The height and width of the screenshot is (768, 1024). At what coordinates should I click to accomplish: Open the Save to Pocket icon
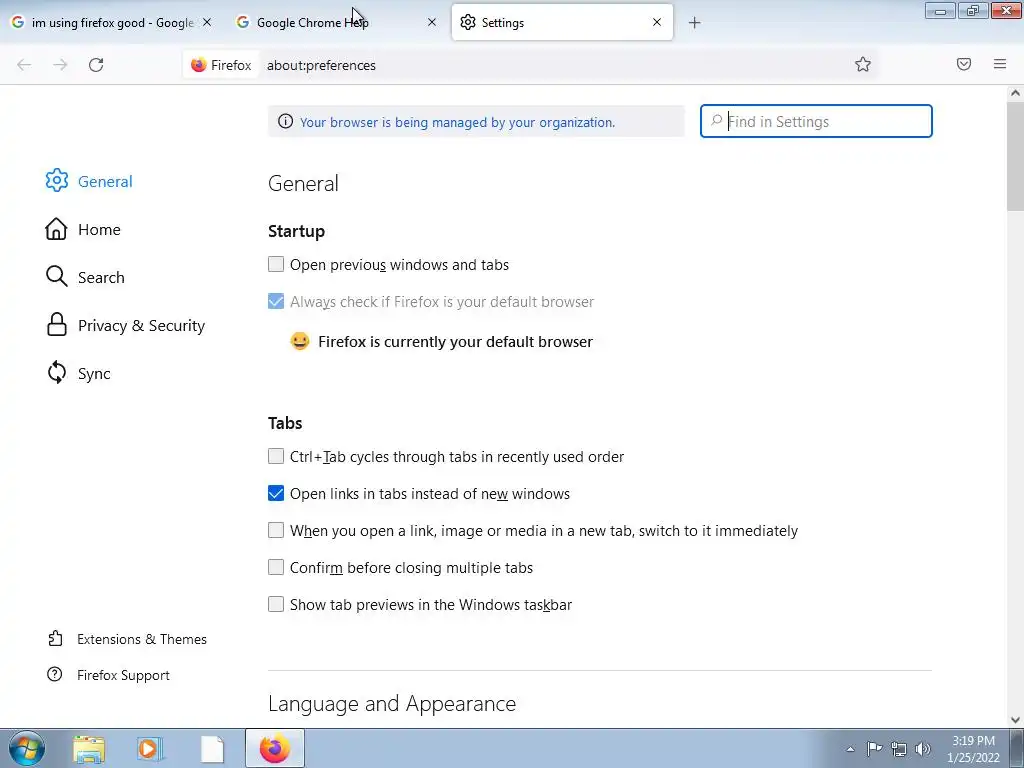964,64
